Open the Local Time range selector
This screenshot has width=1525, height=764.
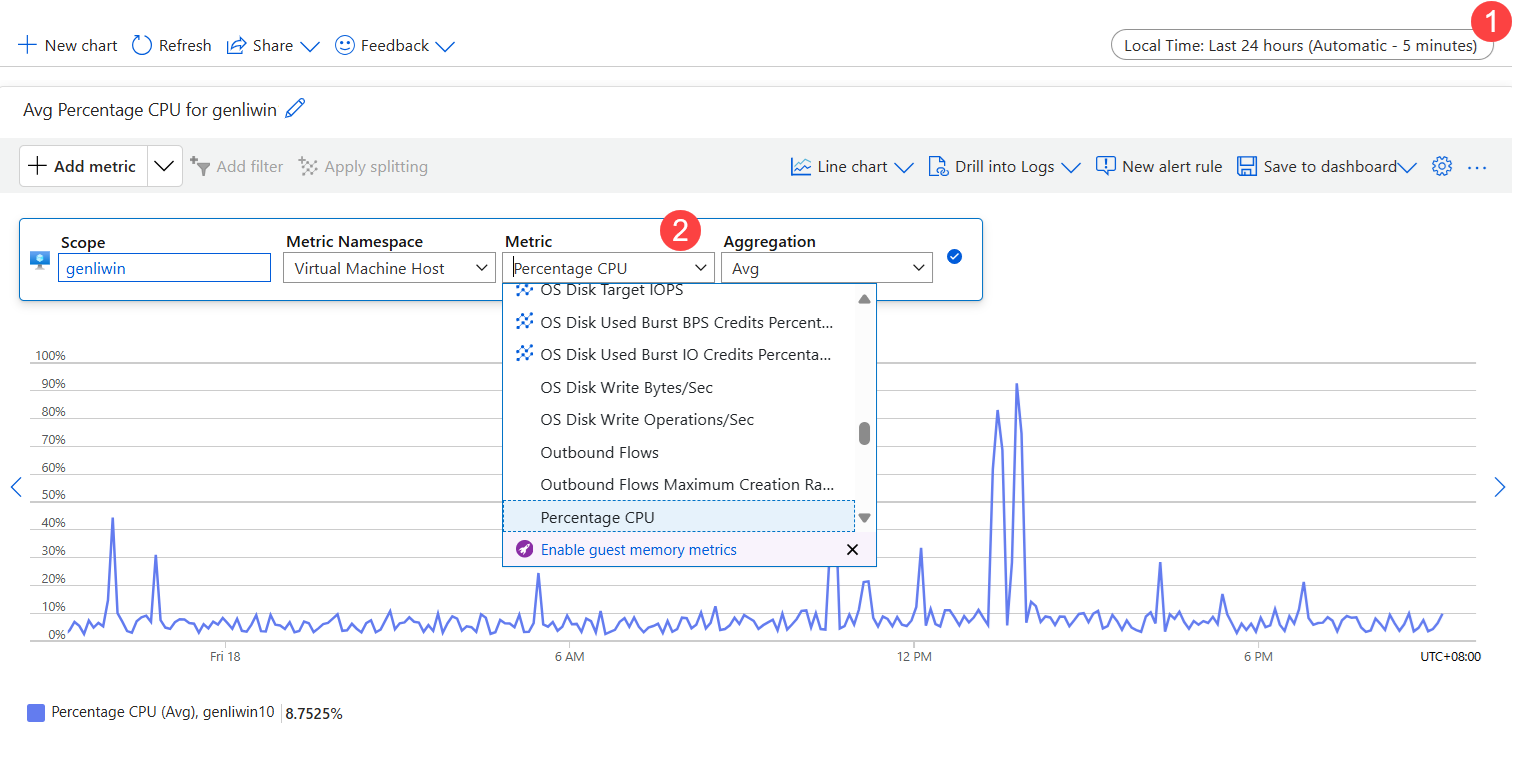click(1300, 46)
